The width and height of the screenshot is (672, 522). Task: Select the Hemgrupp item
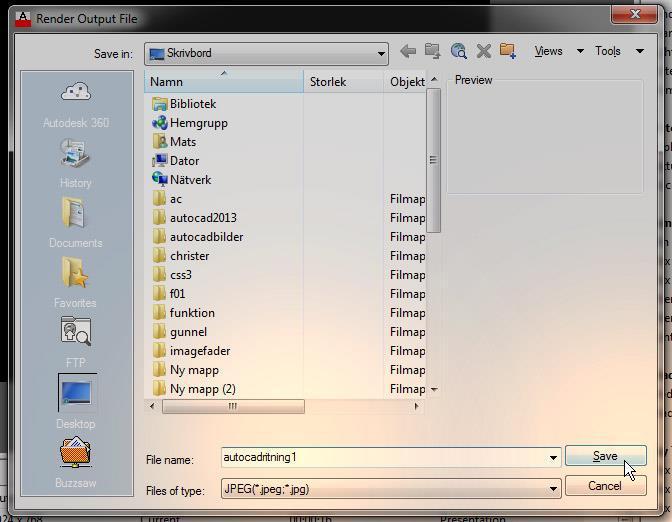point(190,123)
